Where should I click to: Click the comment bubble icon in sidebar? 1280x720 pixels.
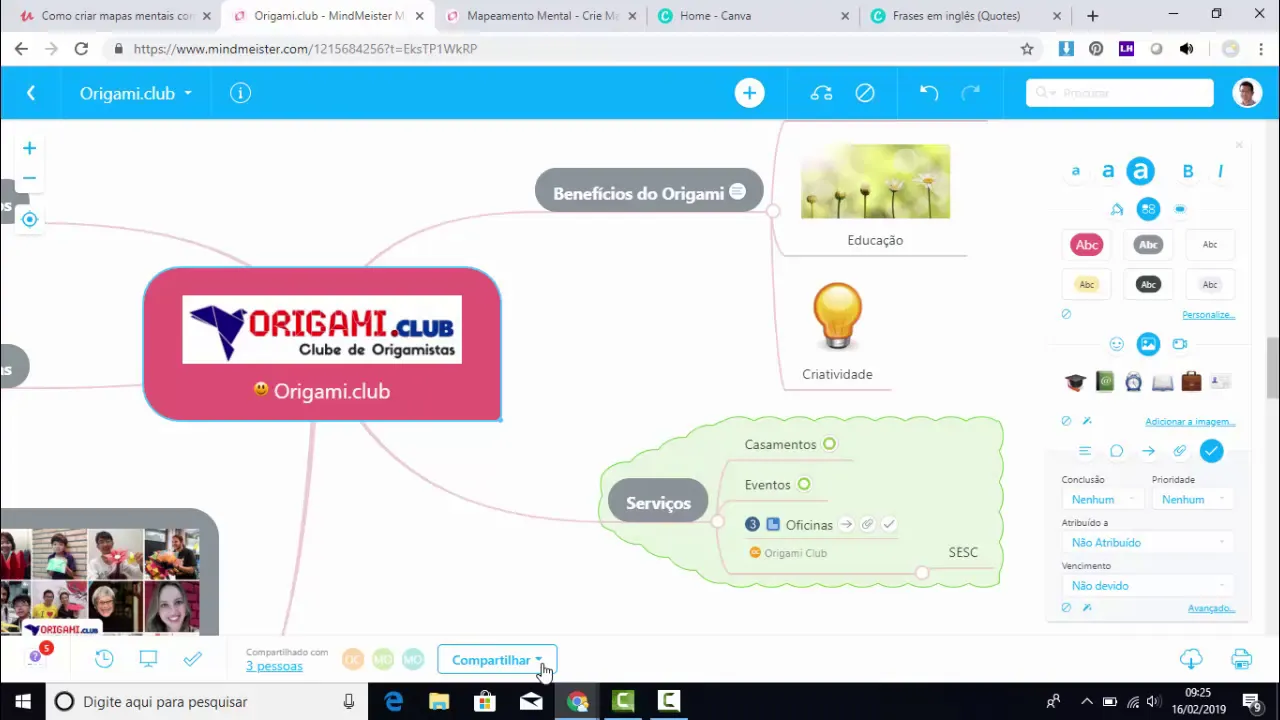click(x=1117, y=451)
